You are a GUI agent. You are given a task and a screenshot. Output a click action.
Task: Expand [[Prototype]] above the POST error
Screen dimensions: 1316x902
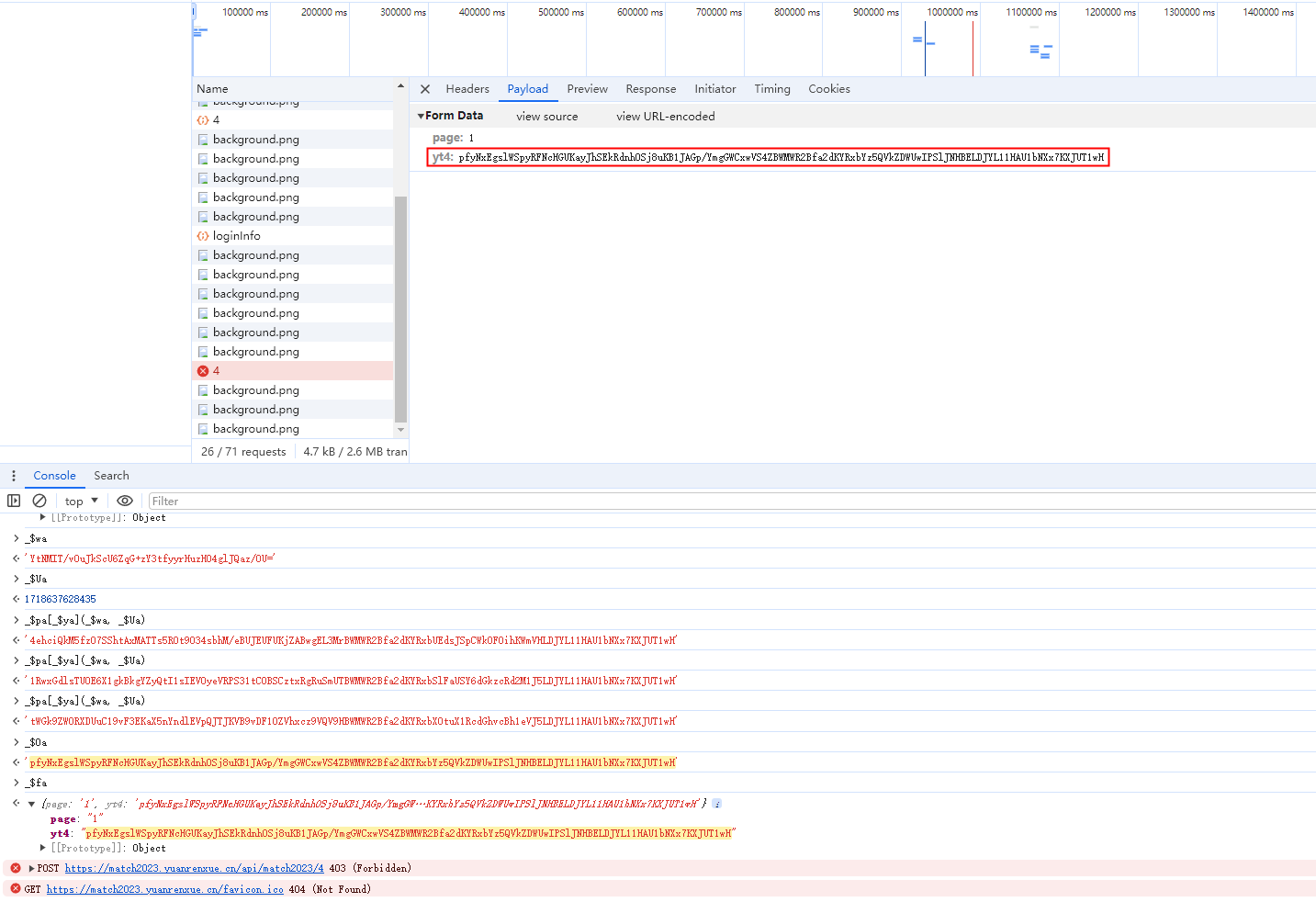[43, 848]
